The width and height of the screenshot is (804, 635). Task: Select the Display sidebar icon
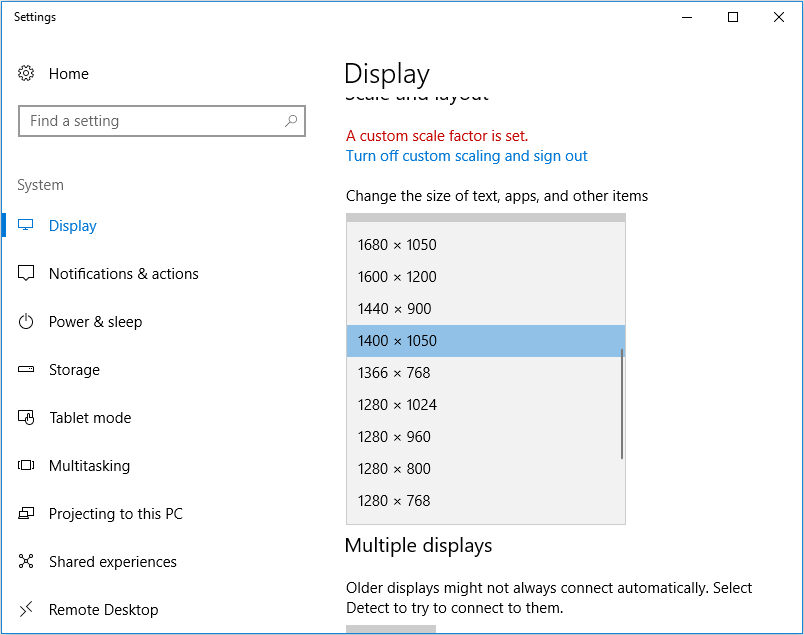27,225
